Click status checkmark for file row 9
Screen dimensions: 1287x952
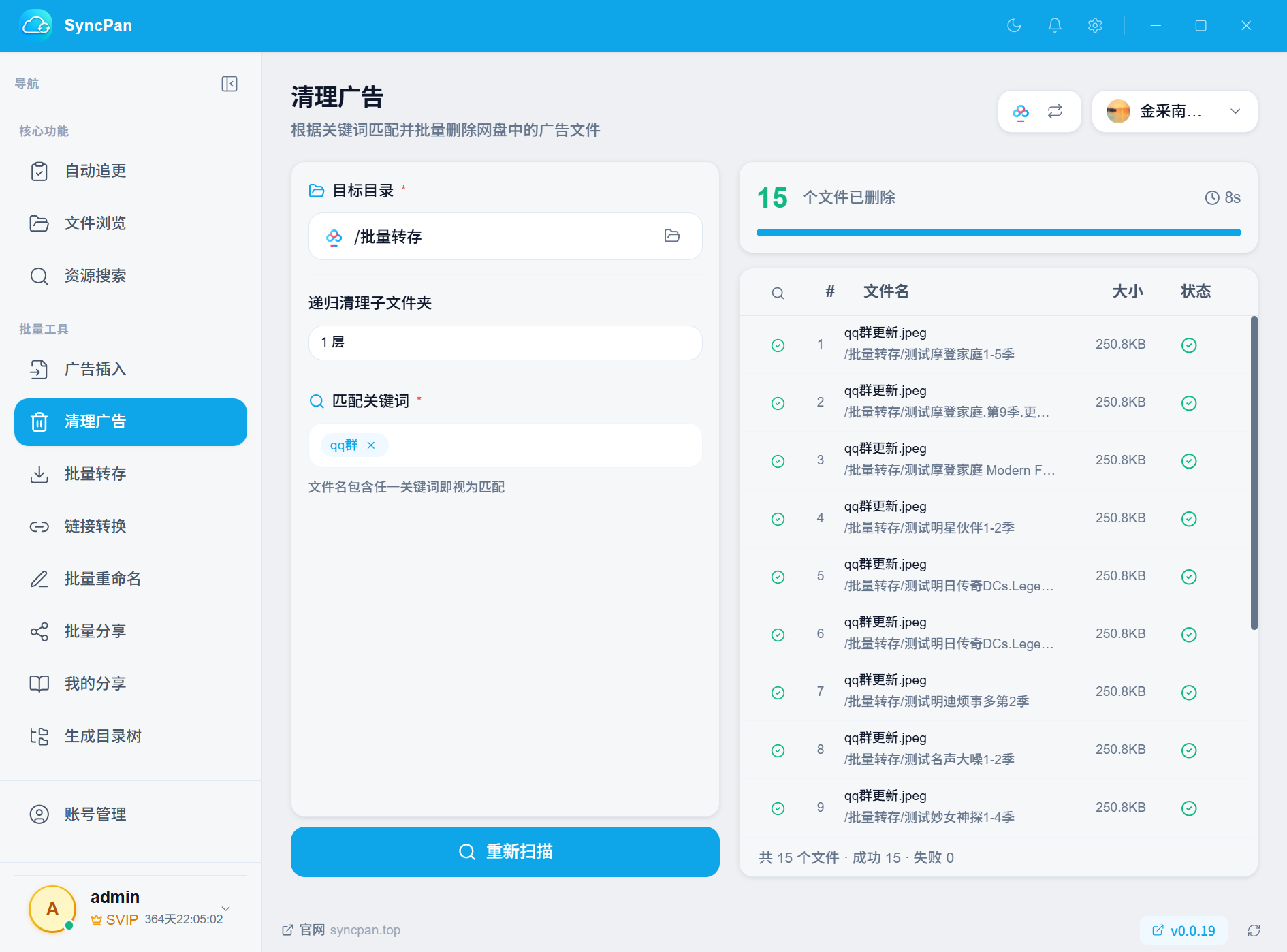1189,808
